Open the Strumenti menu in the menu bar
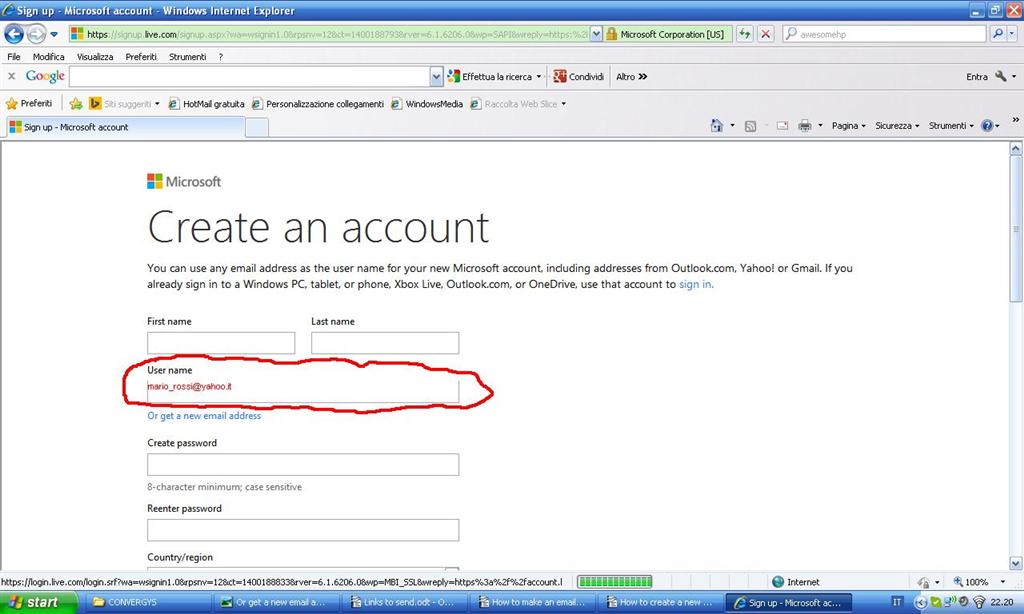The width and height of the screenshot is (1024, 614). [x=187, y=57]
